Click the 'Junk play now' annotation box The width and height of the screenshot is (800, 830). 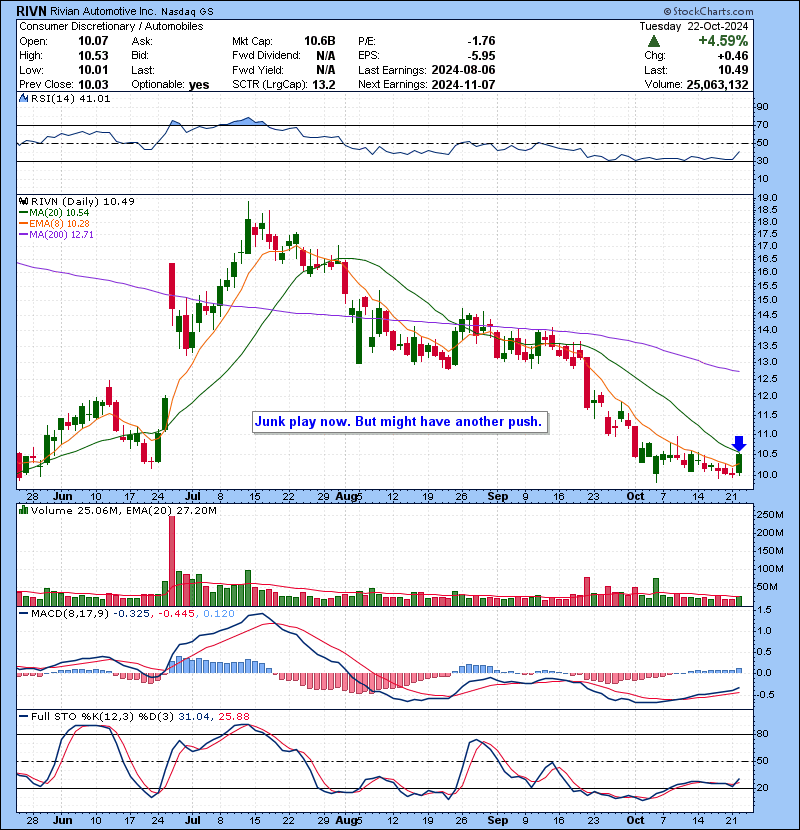pos(400,422)
